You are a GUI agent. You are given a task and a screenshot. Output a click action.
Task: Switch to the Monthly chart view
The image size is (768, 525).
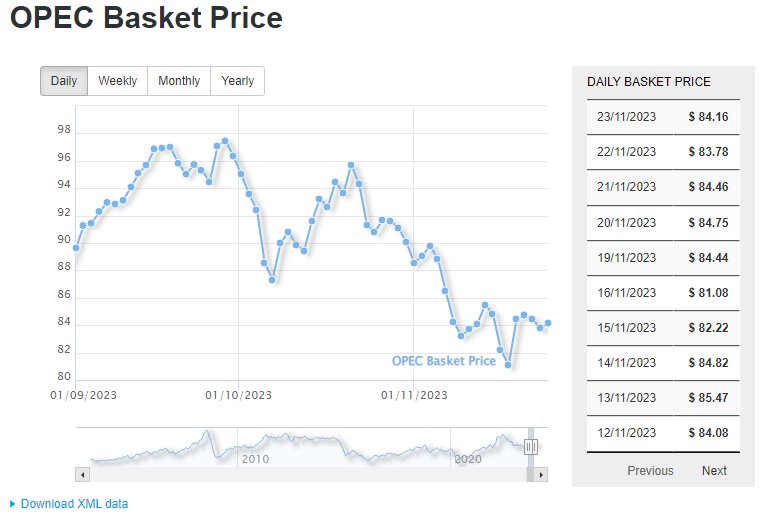click(179, 81)
